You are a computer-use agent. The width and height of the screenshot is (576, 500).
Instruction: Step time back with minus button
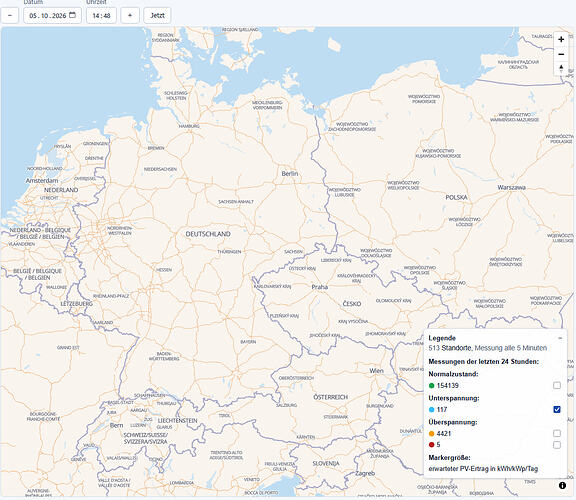click(x=10, y=15)
